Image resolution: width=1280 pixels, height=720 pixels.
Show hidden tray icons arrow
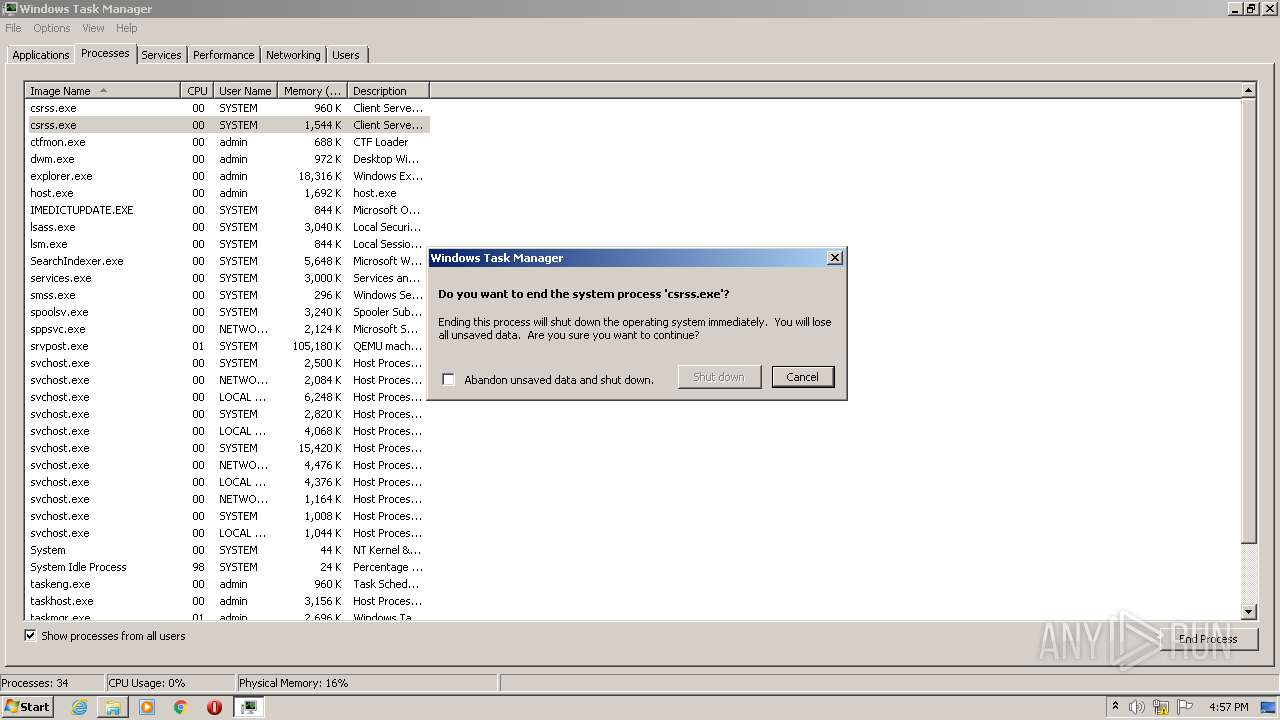point(1115,707)
